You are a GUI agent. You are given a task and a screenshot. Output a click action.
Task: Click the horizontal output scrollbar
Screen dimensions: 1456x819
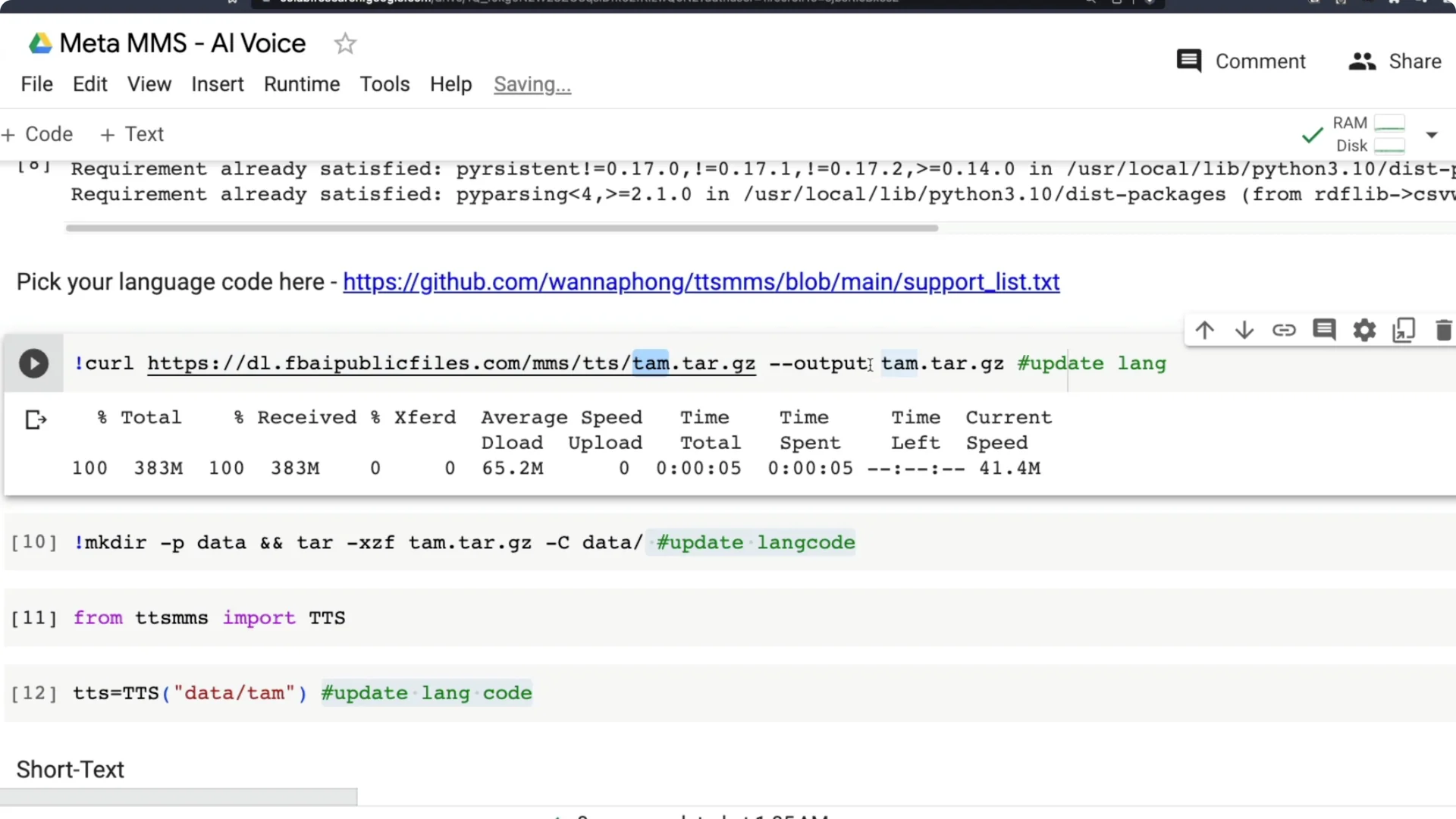pos(501,227)
